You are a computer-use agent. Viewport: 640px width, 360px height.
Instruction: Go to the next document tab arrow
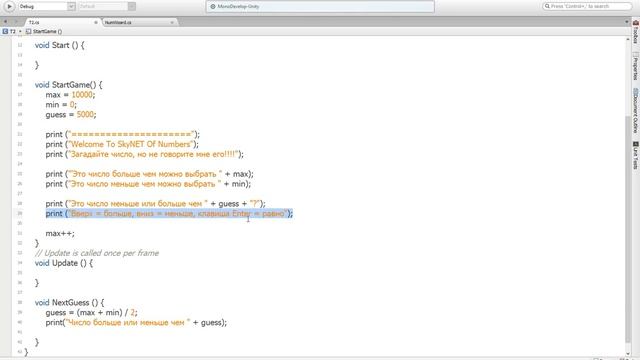[16, 22]
